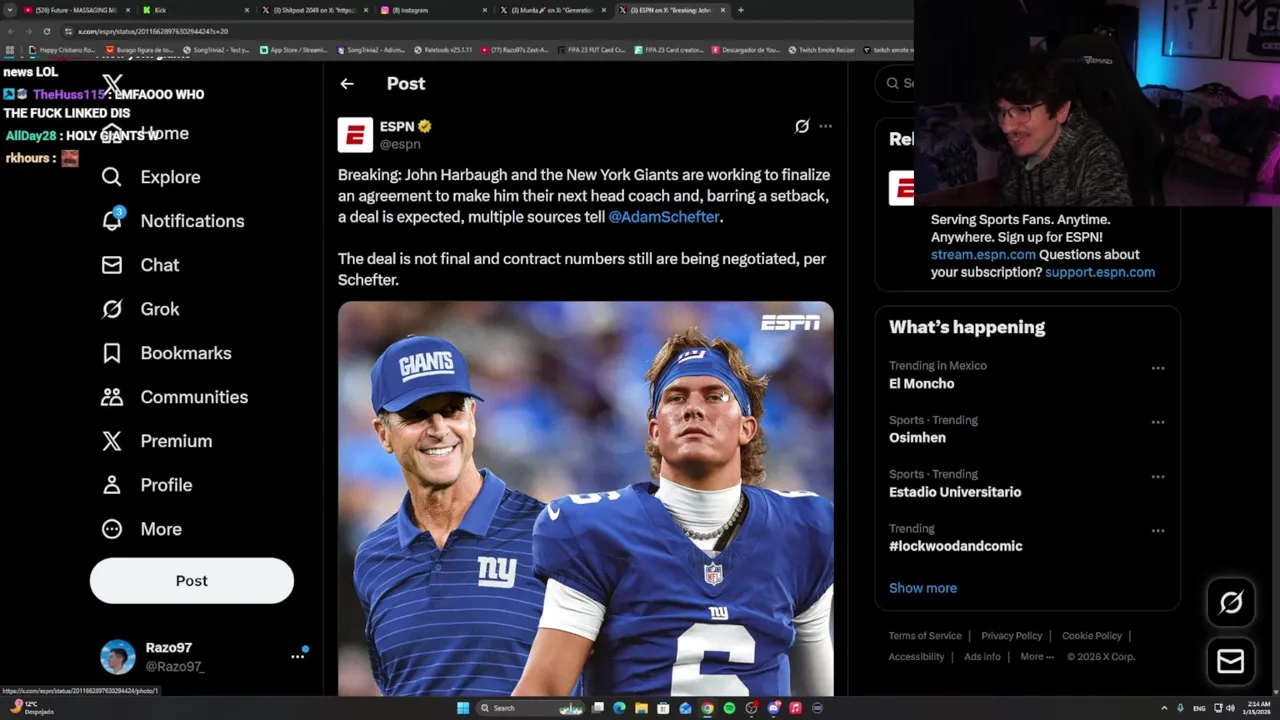Click the Razo97 profile avatar
The width and height of the screenshot is (1280, 720).
(118, 657)
